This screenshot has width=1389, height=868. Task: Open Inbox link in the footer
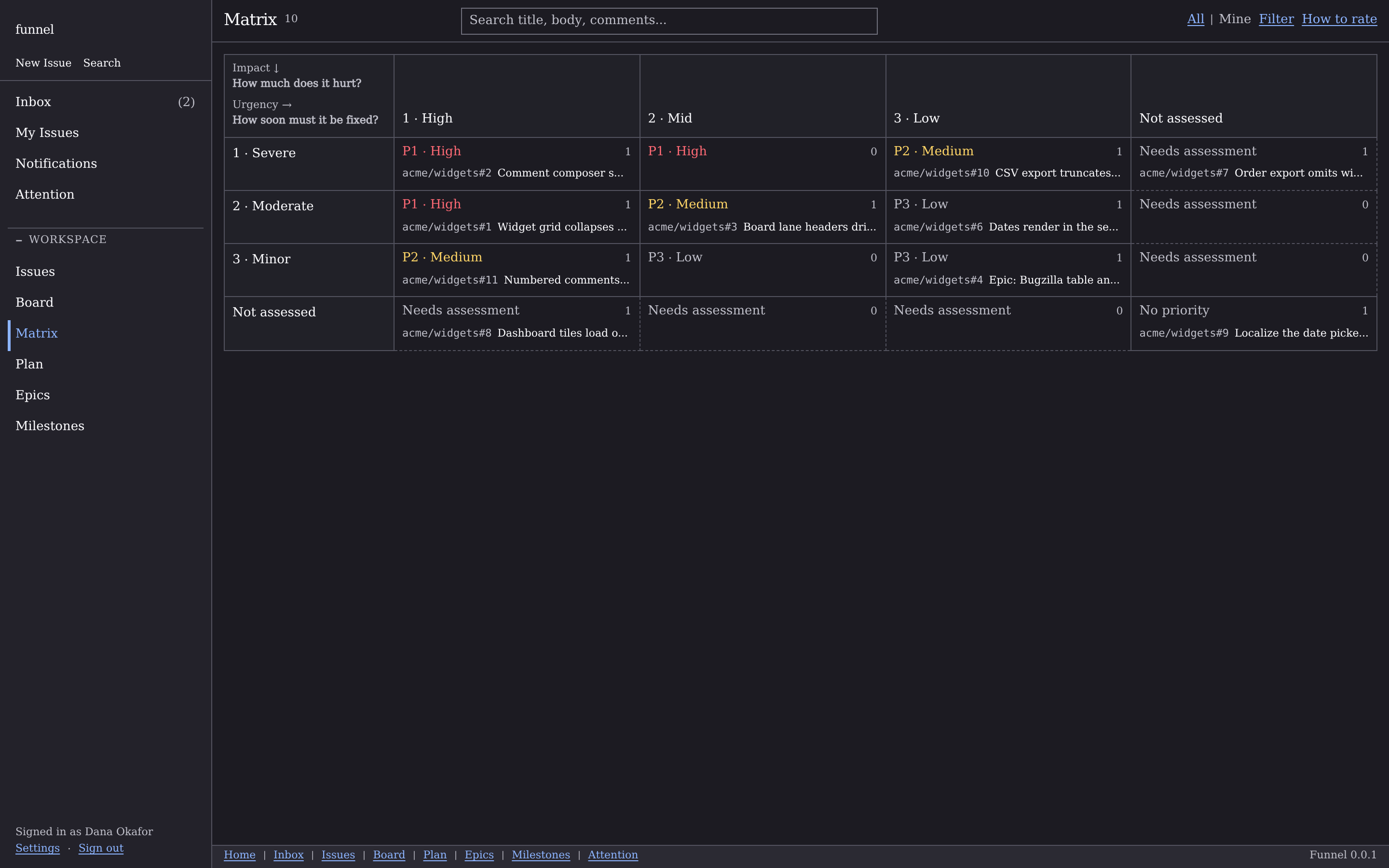288,855
